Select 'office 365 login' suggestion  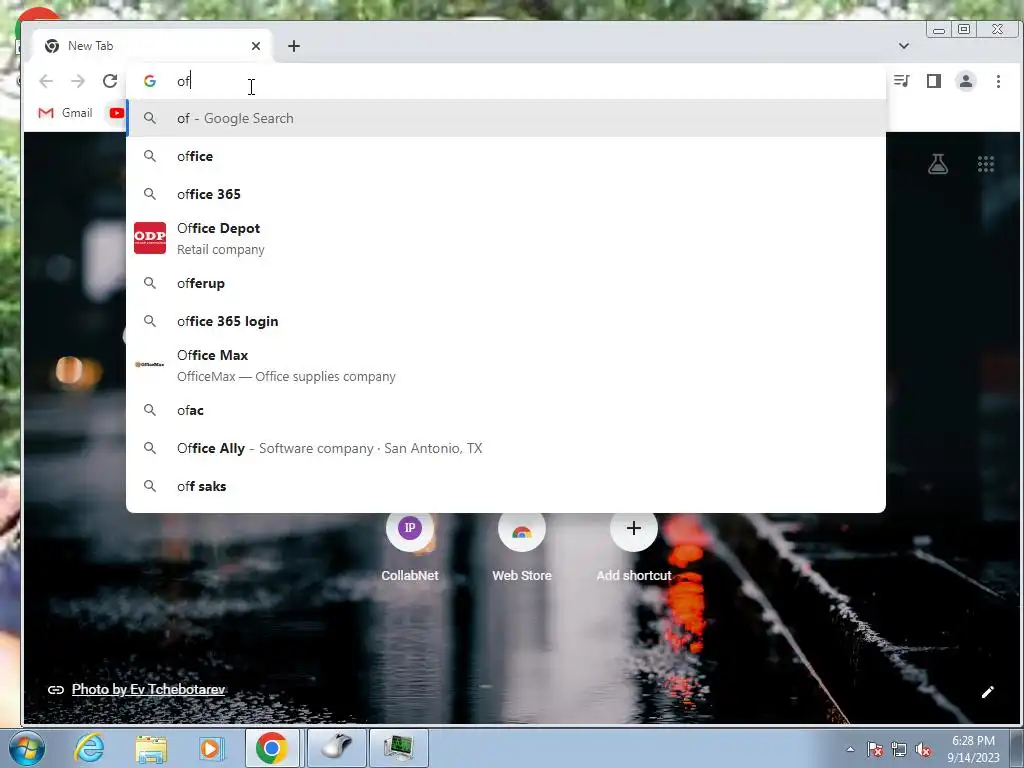tap(506, 321)
